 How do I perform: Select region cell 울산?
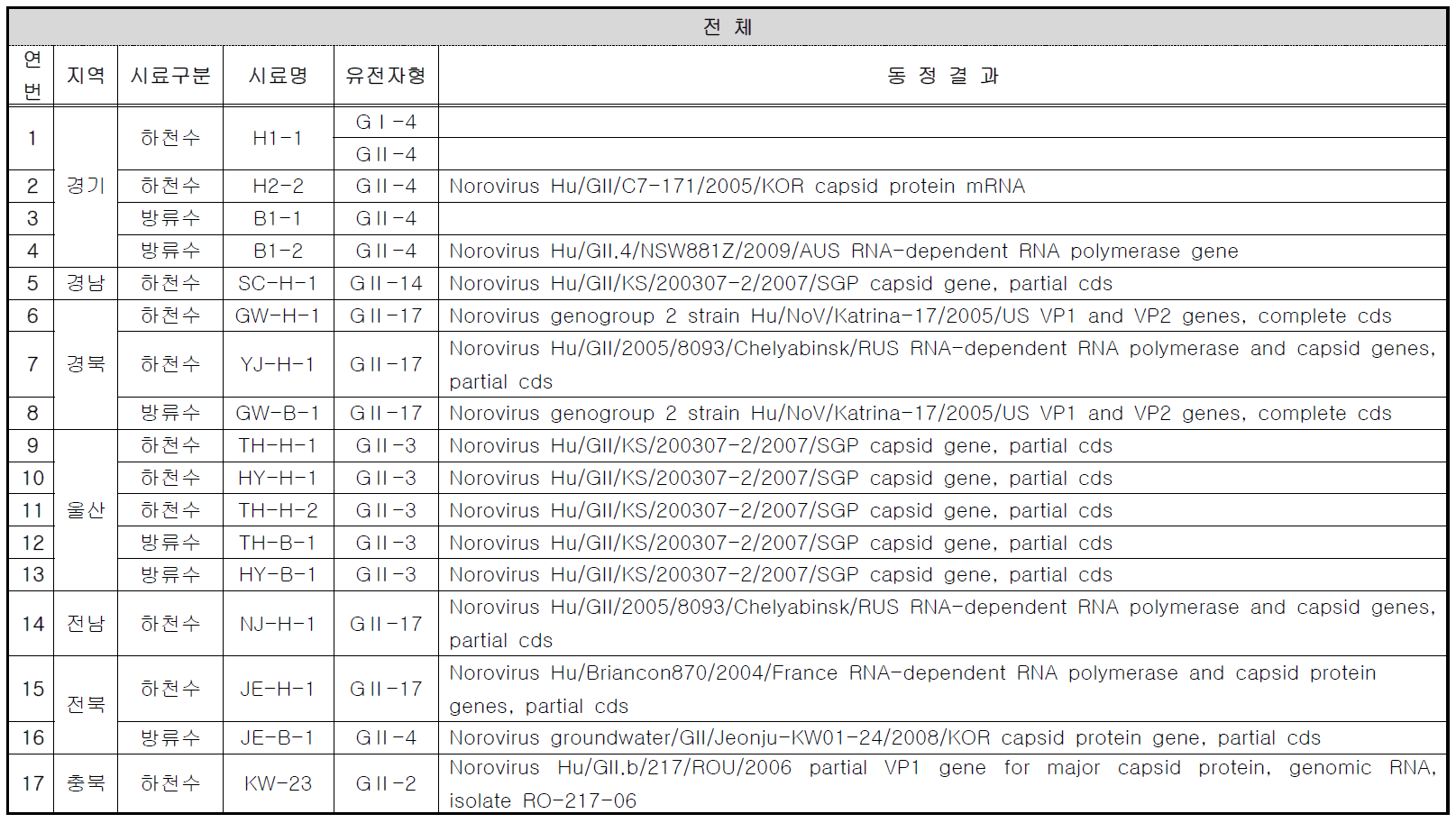(x=86, y=510)
